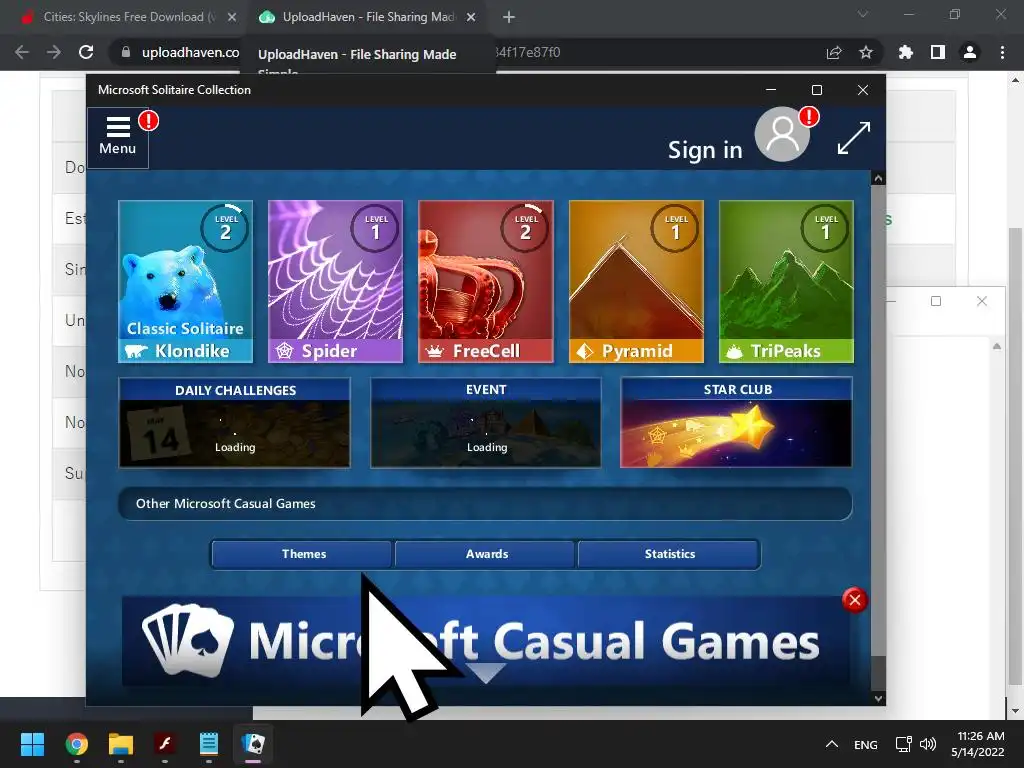Expand Other Microsoft Casual Games bar
1024x768 pixels.
[485, 504]
